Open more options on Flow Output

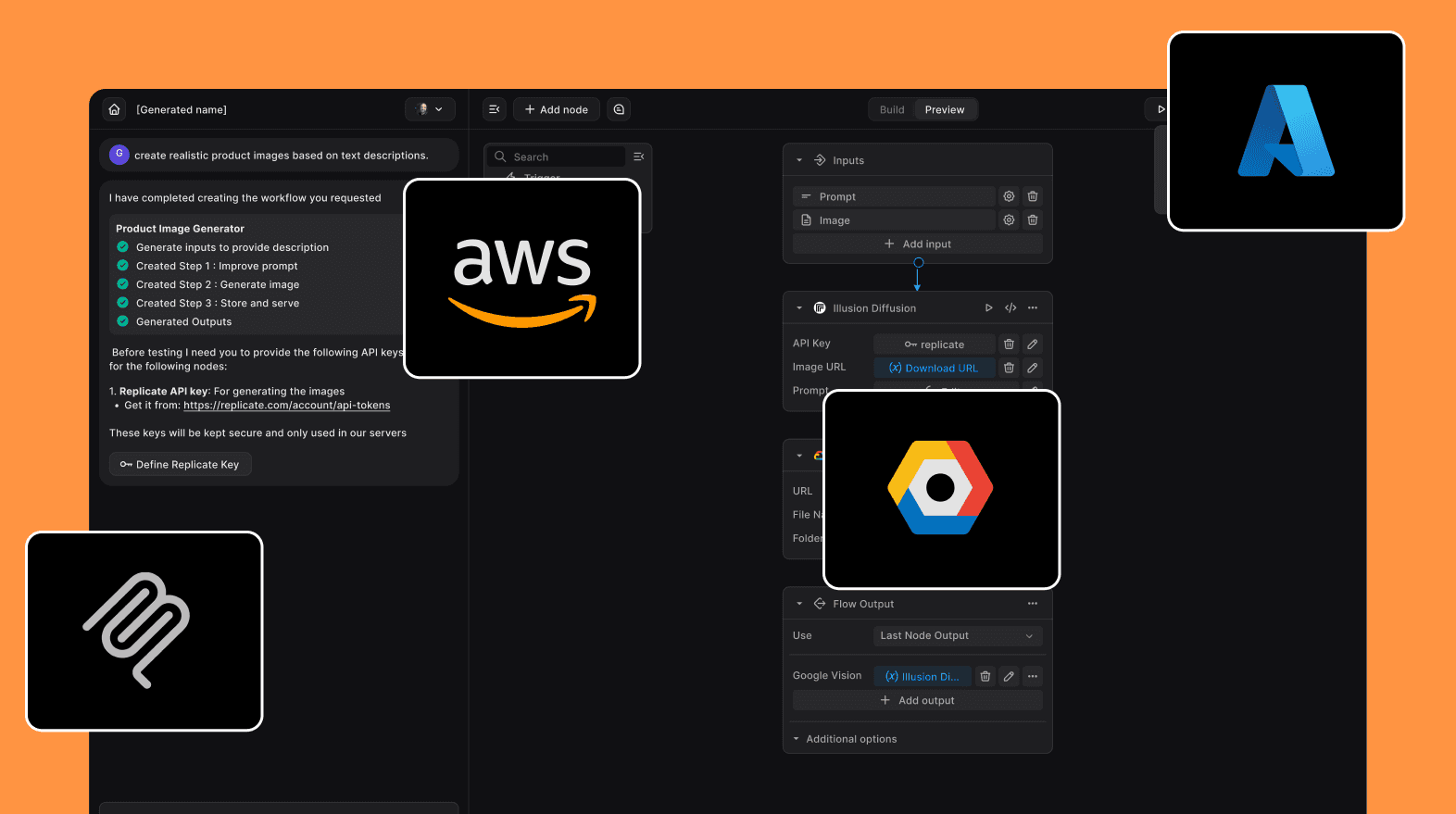pyautogui.click(x=1033, y=604)
